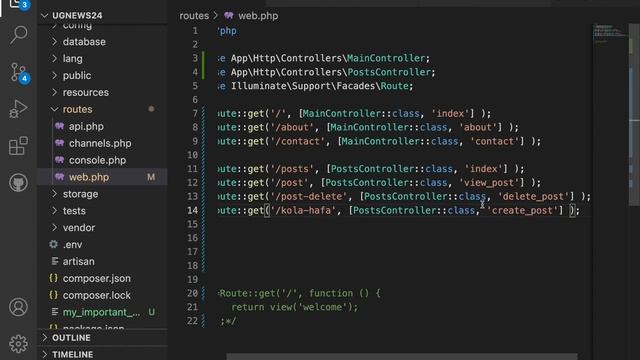The width and height of the screenshot is (640, 360).
Task: Click PostsController in the line 4 import
Action: 389,72
